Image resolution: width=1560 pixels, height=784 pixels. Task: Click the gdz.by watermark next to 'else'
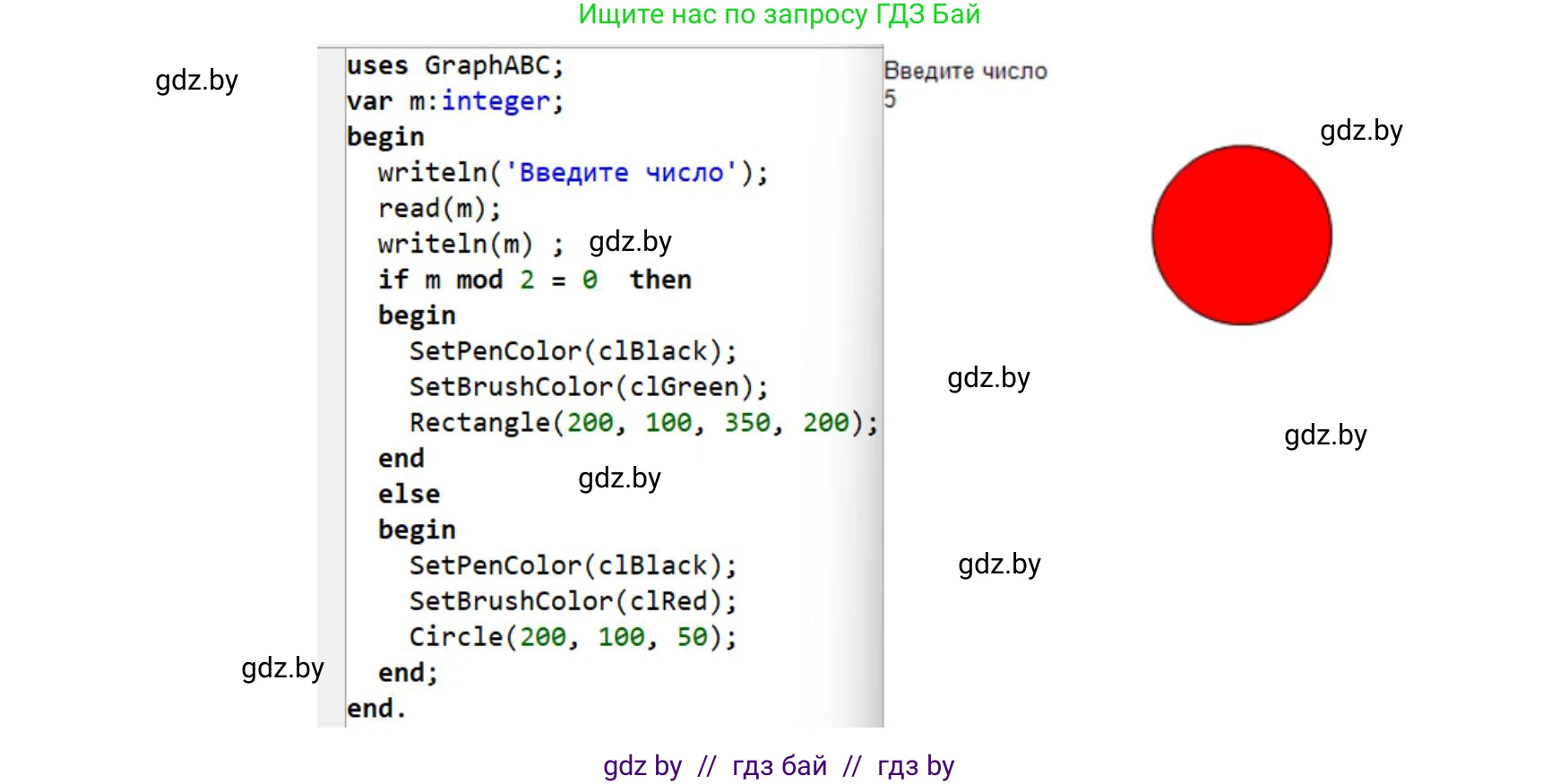[x=619, y=478]
